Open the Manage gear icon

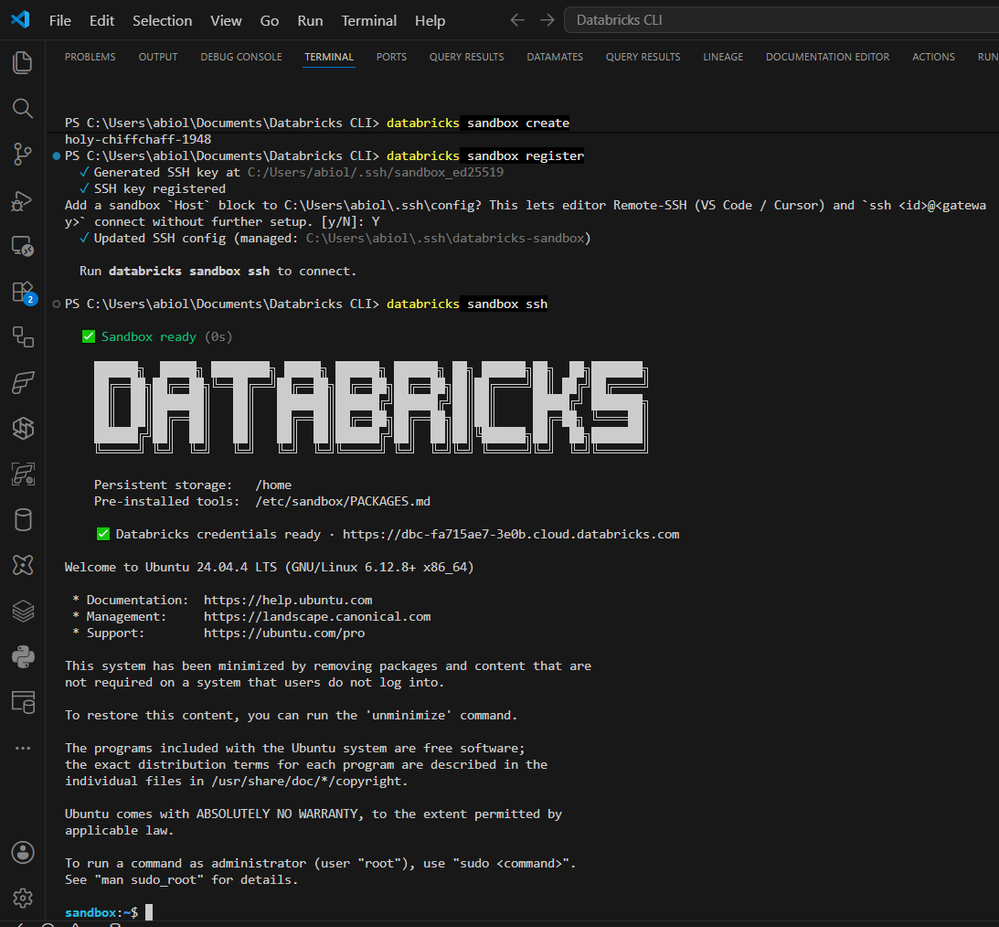(x=22, y=898)
